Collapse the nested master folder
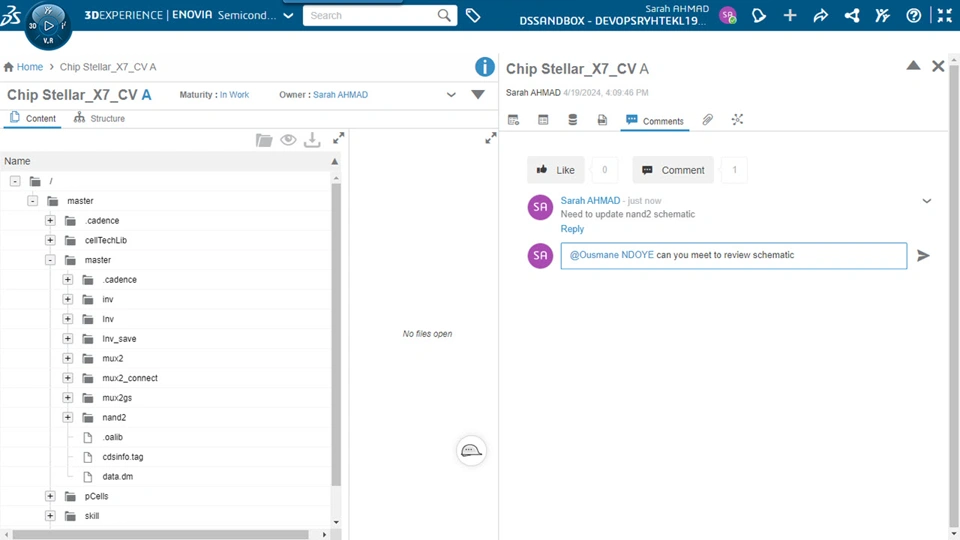960x540 pixels. point(50,260)
